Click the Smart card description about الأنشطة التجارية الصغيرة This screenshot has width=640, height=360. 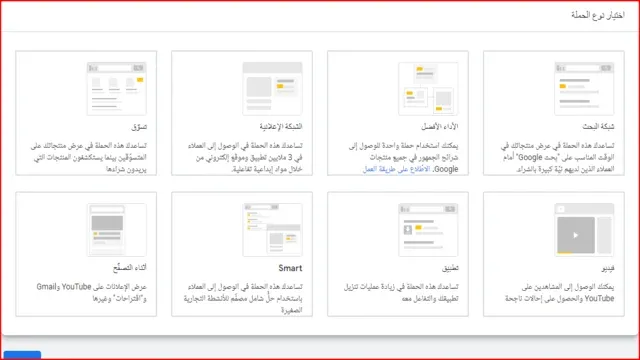click(x=243, y=298)
